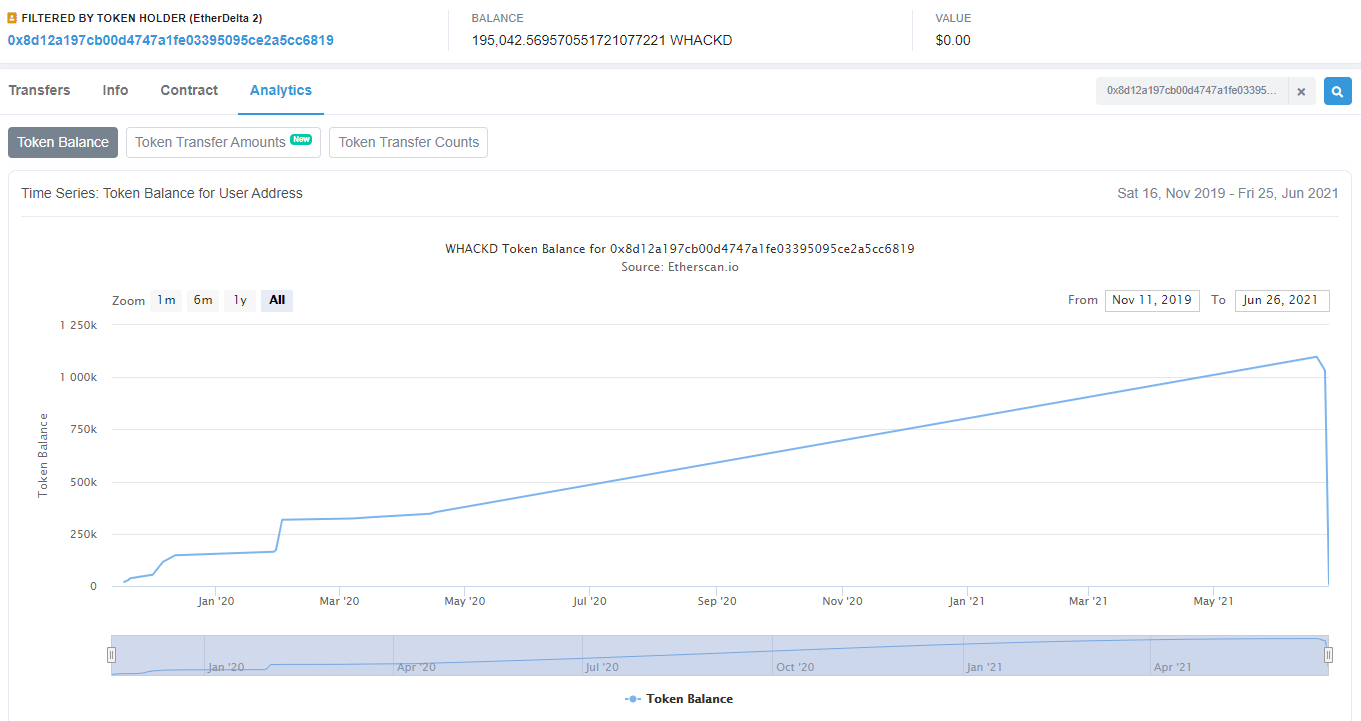Click the Mar '20 x-axis label
The width and height of the screenshot is (1361, 721).
(x=339, y=601)
